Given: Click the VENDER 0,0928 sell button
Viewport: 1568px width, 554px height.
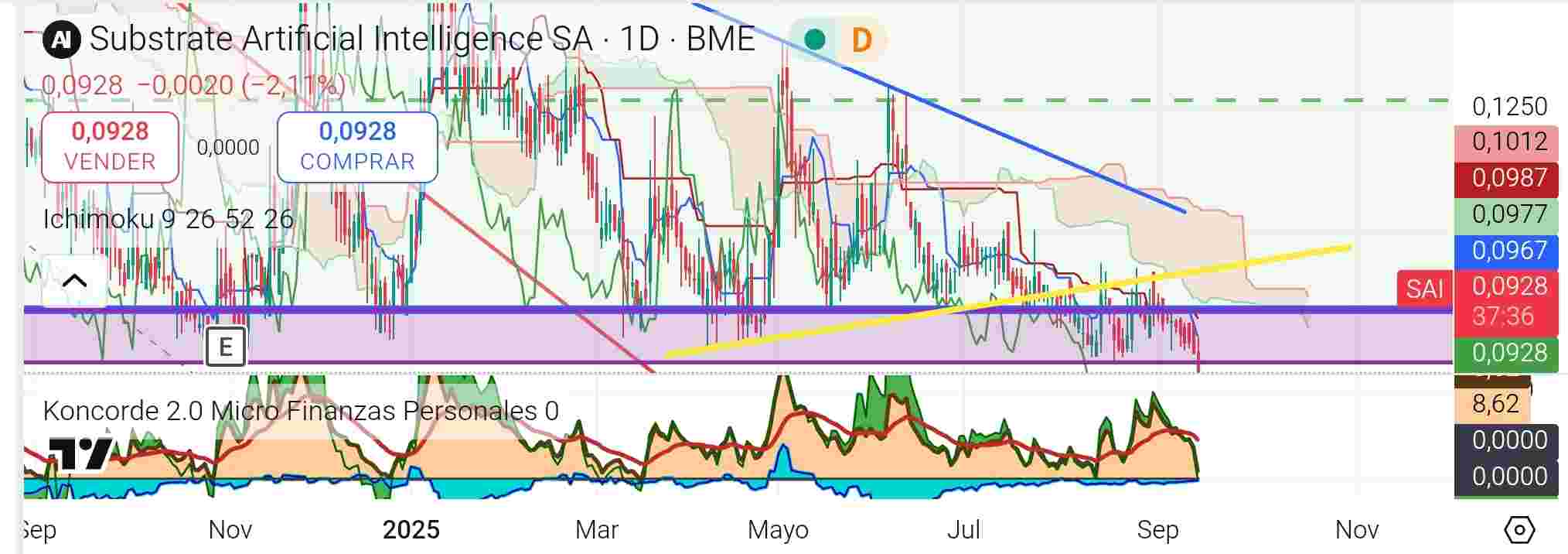Looking at the screenshot, I should click(x=110, y=147).
